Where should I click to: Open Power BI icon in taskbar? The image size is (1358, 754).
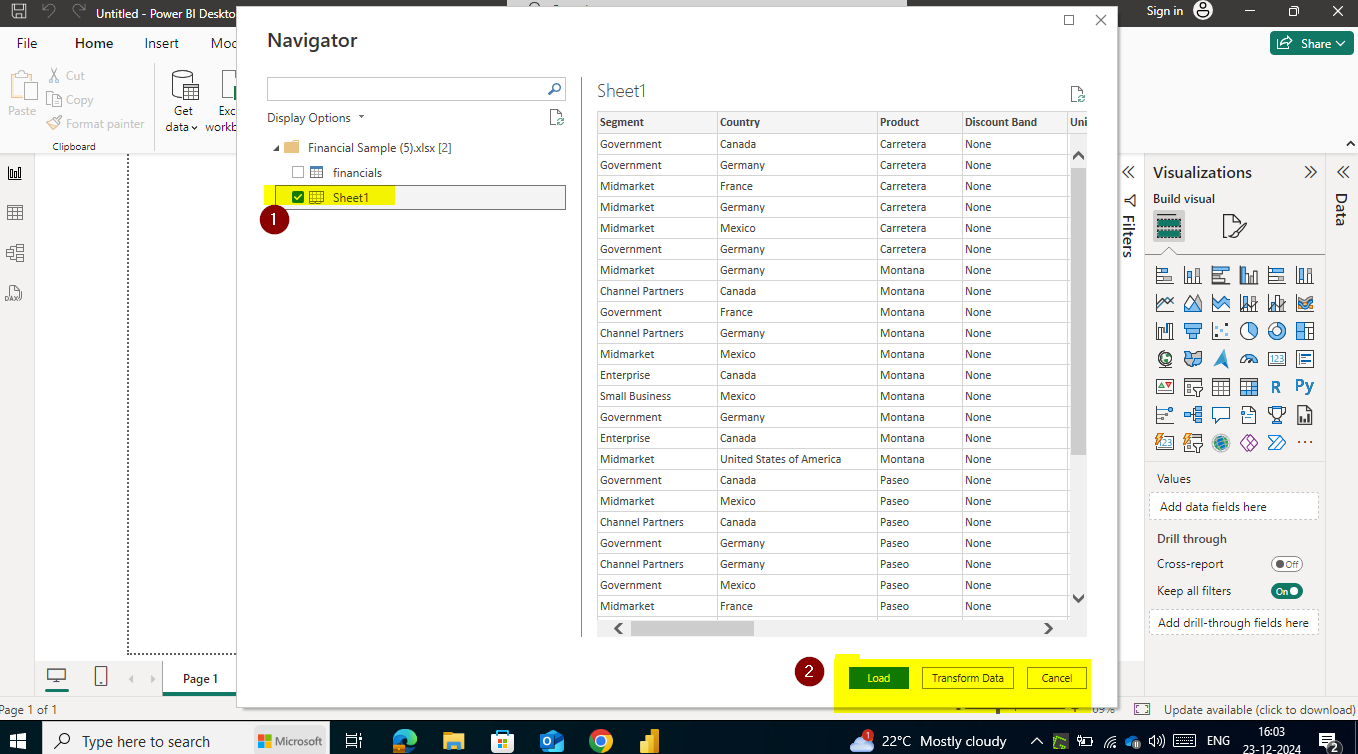[x=649, y=740]
